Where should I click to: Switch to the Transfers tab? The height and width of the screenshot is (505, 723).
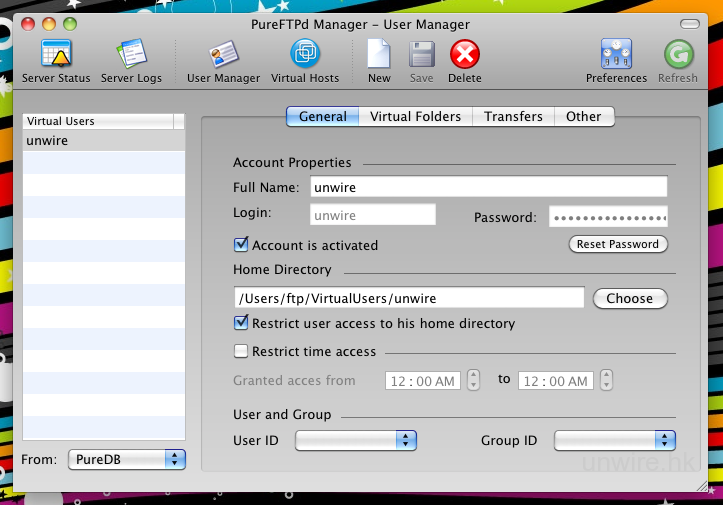point(513,116)
